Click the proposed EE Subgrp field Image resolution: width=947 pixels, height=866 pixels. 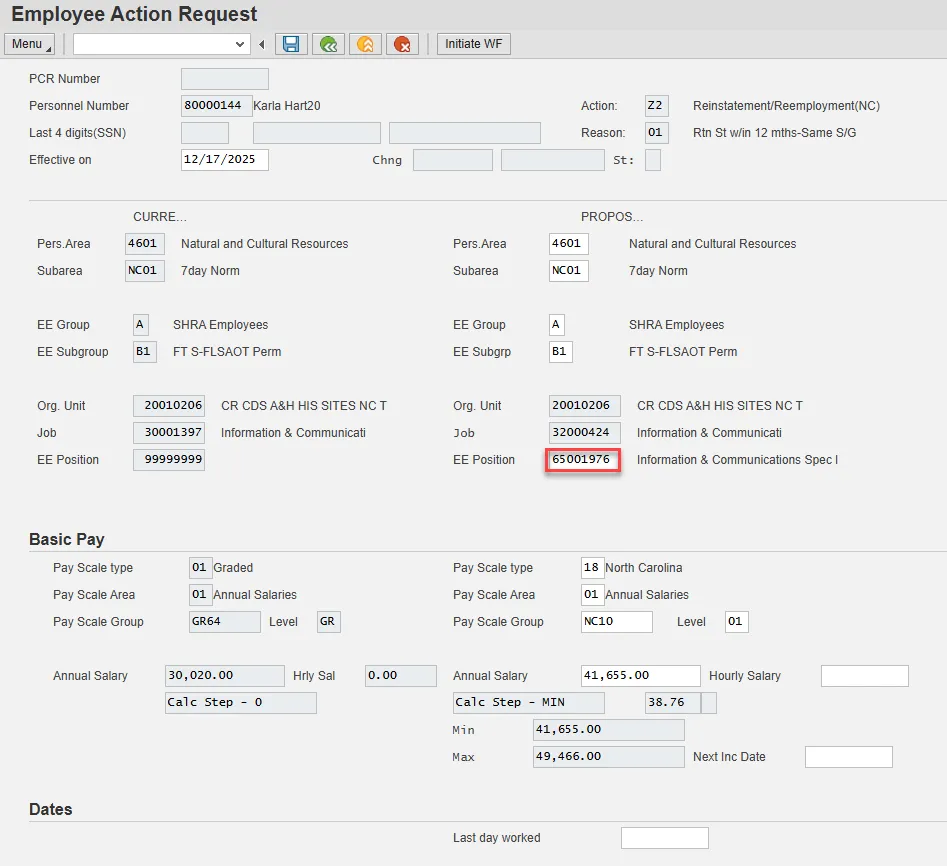560,352
